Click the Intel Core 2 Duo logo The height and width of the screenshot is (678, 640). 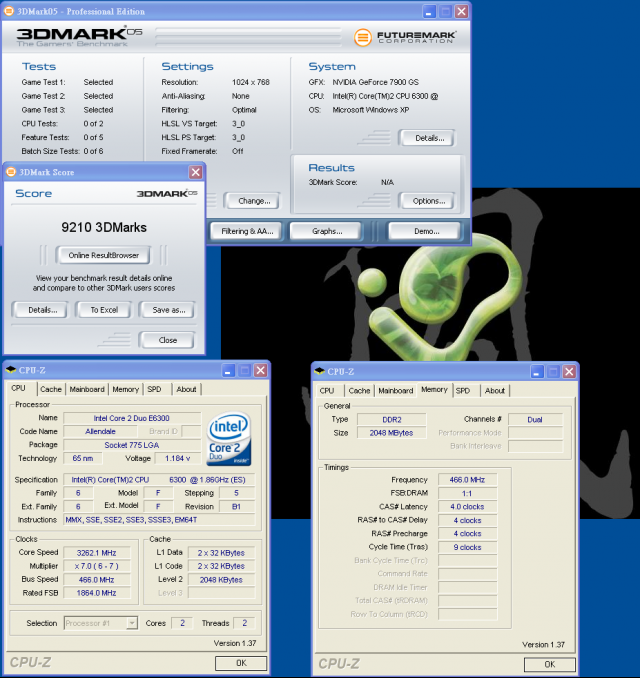(229, 438)
